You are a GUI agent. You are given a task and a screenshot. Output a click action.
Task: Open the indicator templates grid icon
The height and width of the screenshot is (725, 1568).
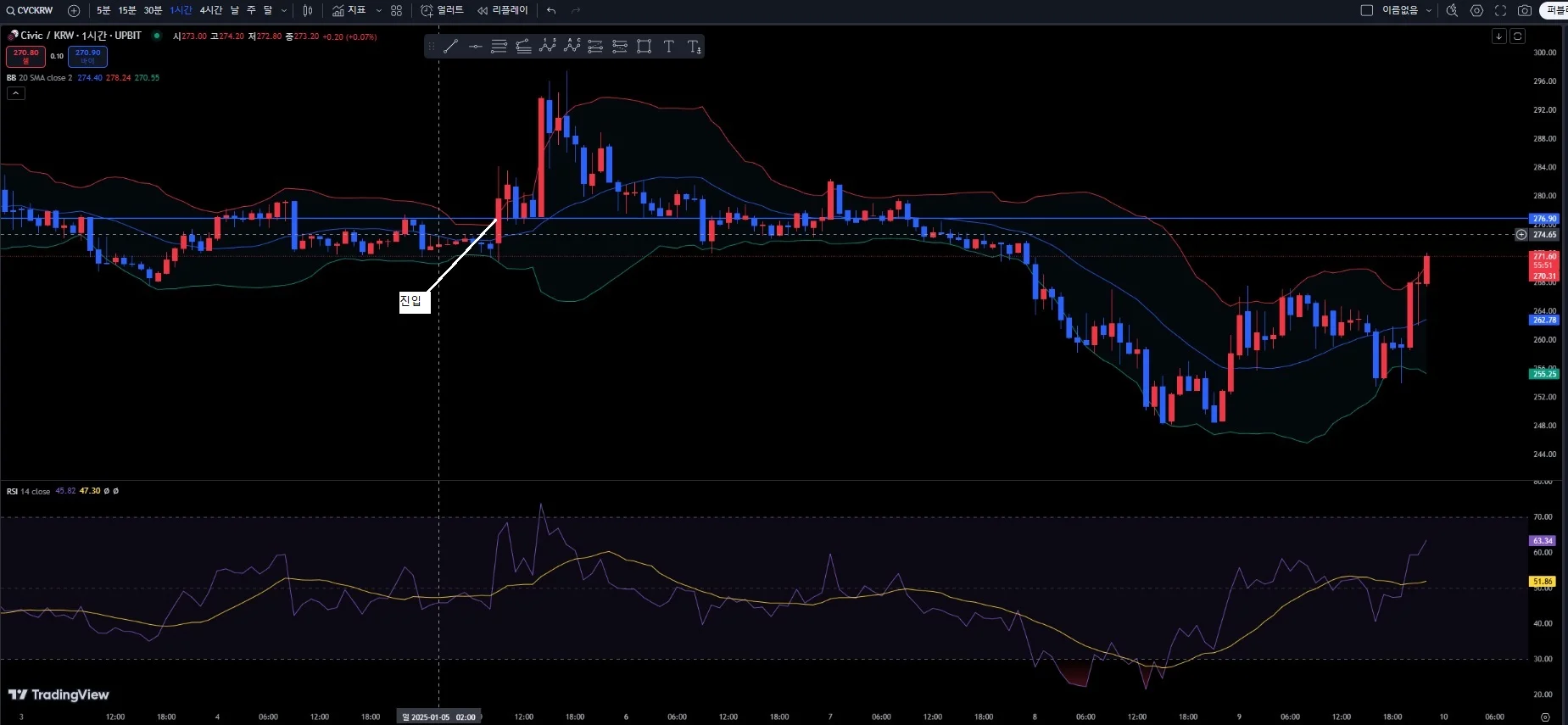[x=396, y=10]
